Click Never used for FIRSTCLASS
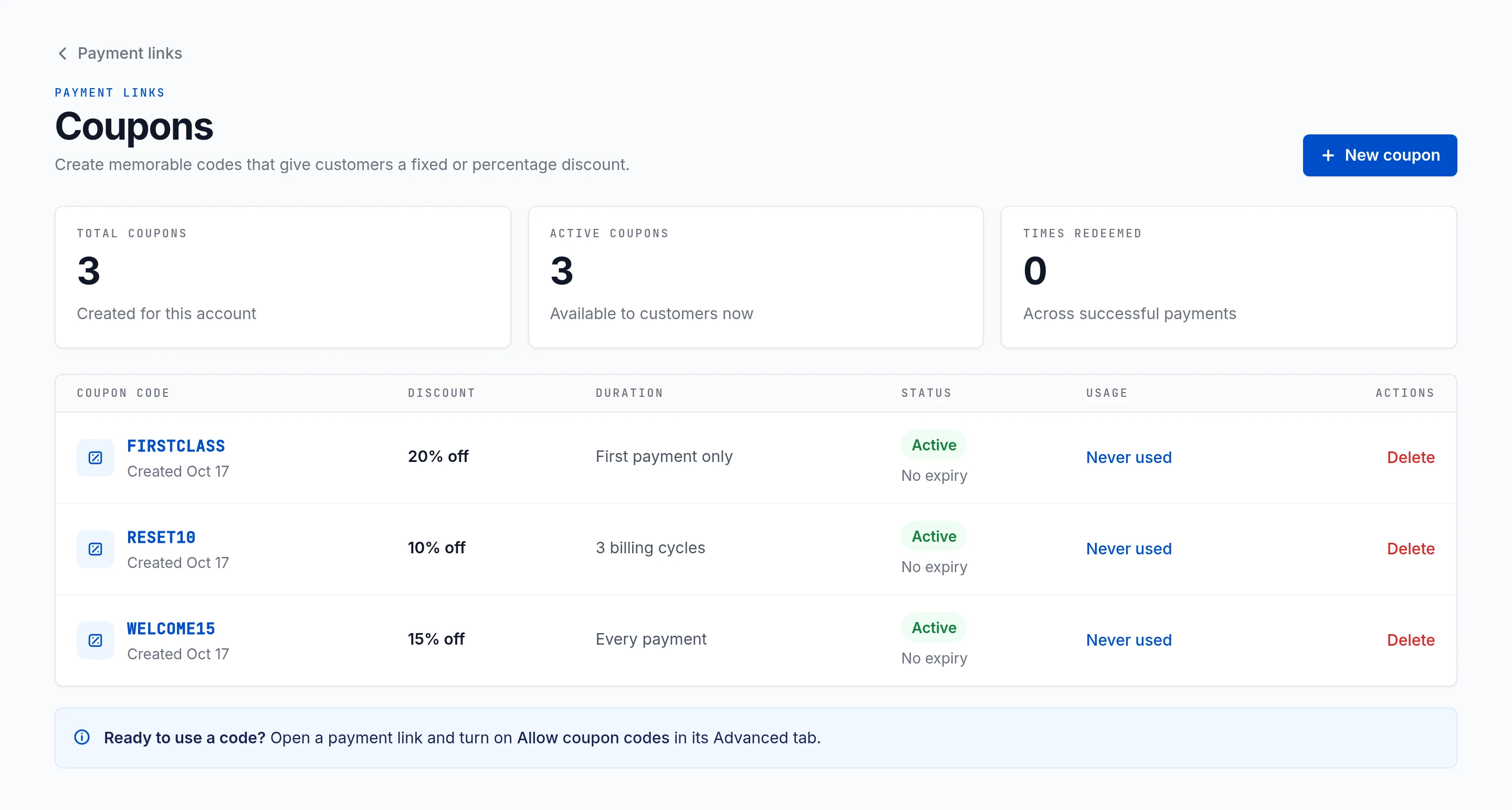The image size is (1512, 810). tap(1128, 457)
